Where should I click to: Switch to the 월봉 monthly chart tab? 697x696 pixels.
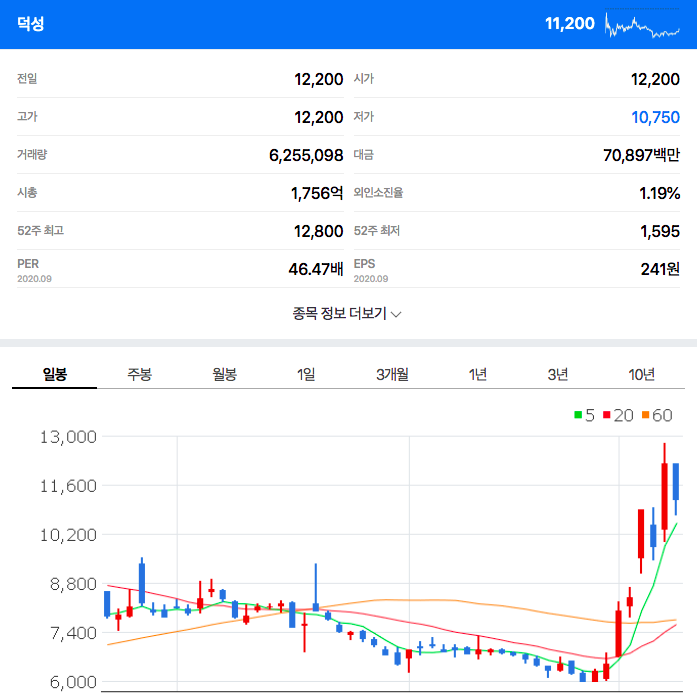click(224, 374)
